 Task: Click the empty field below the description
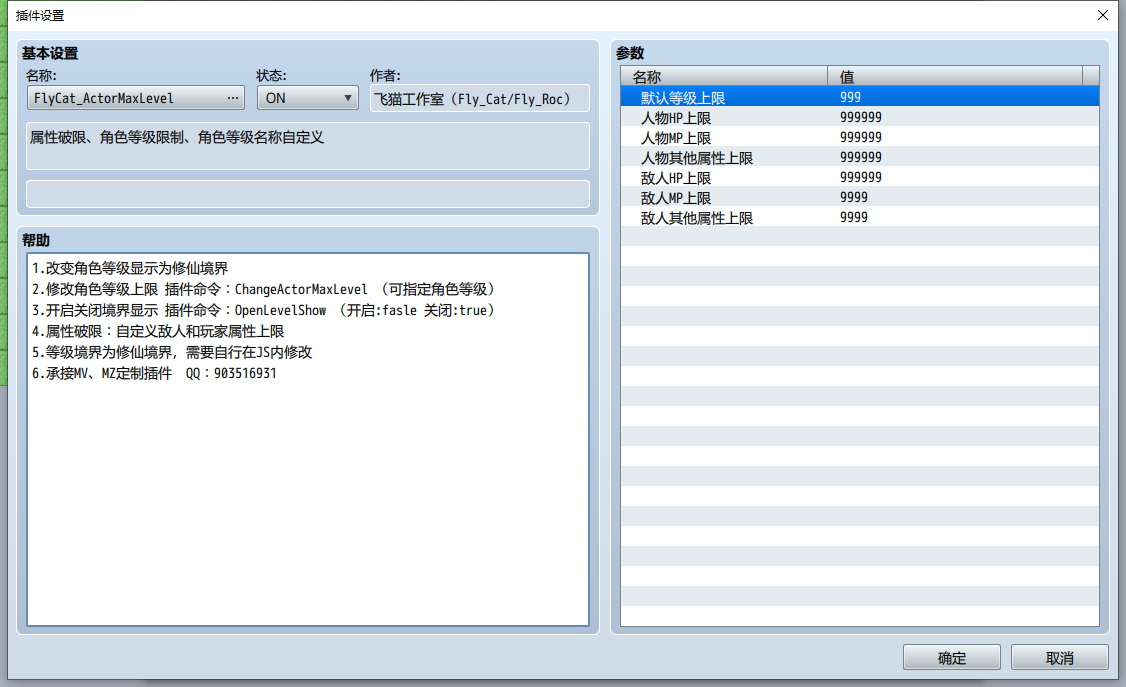307,194
